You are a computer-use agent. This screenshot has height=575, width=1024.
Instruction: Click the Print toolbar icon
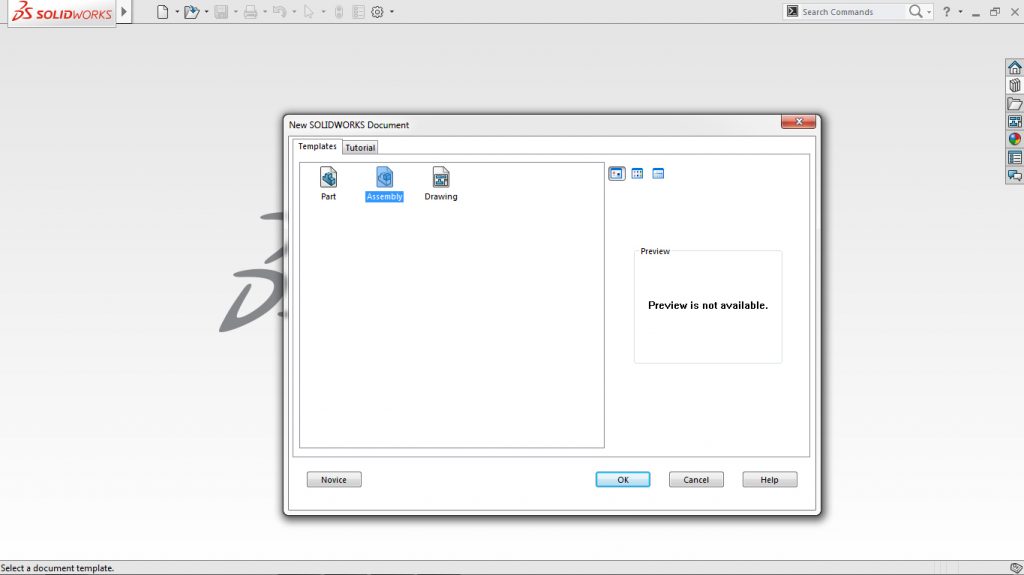250,12
